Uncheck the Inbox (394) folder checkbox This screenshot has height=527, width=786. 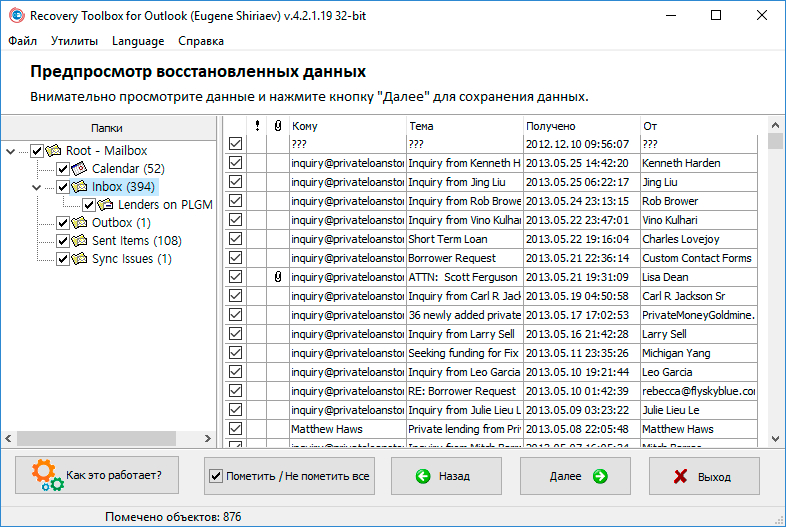tap(63, 187)
